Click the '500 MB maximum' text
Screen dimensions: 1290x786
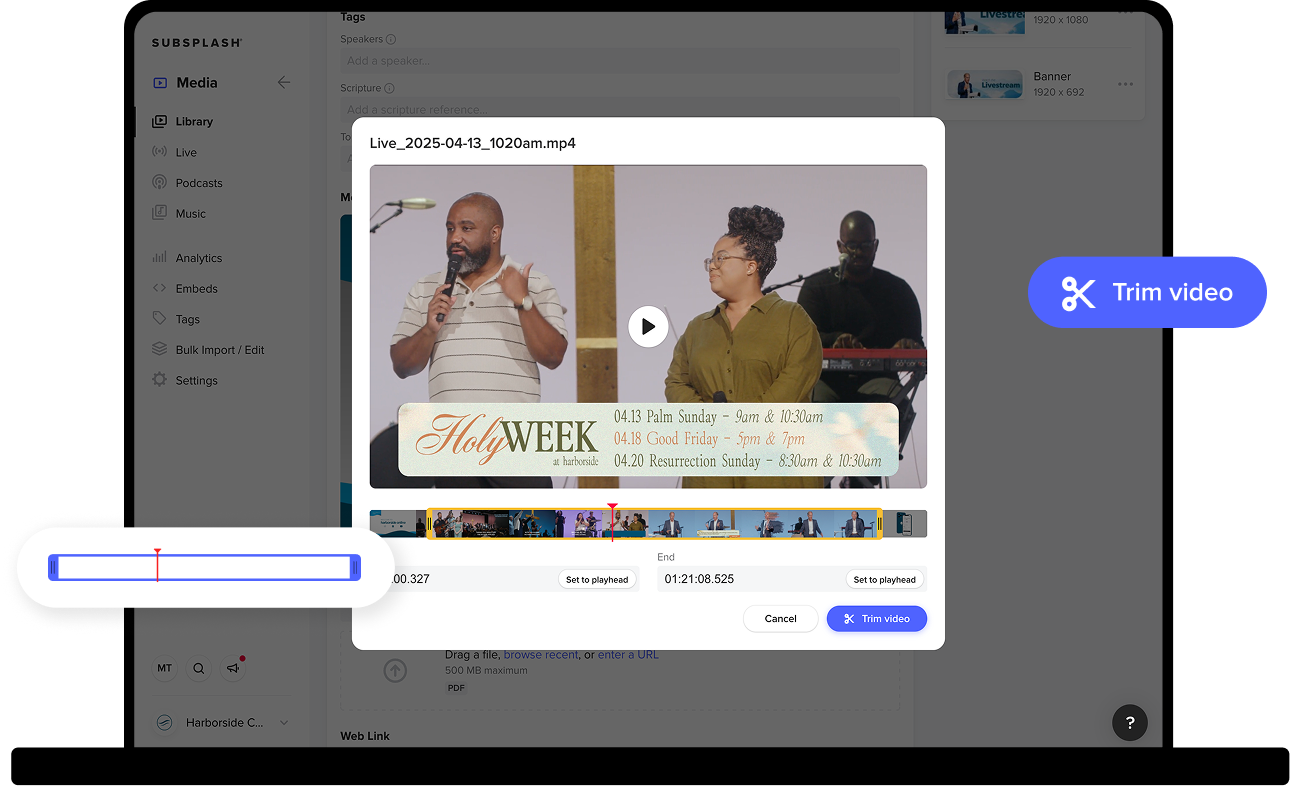tap(486, 670)
